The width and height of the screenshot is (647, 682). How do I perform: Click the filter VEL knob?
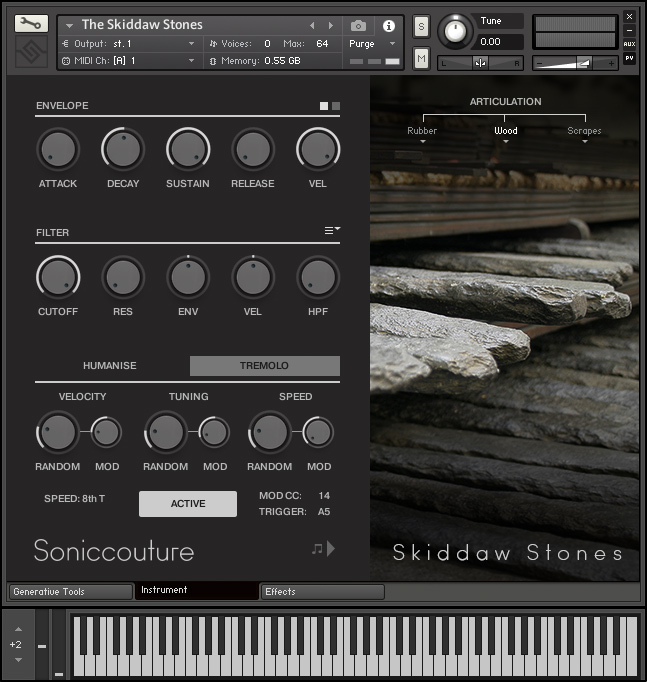(253, 277)
